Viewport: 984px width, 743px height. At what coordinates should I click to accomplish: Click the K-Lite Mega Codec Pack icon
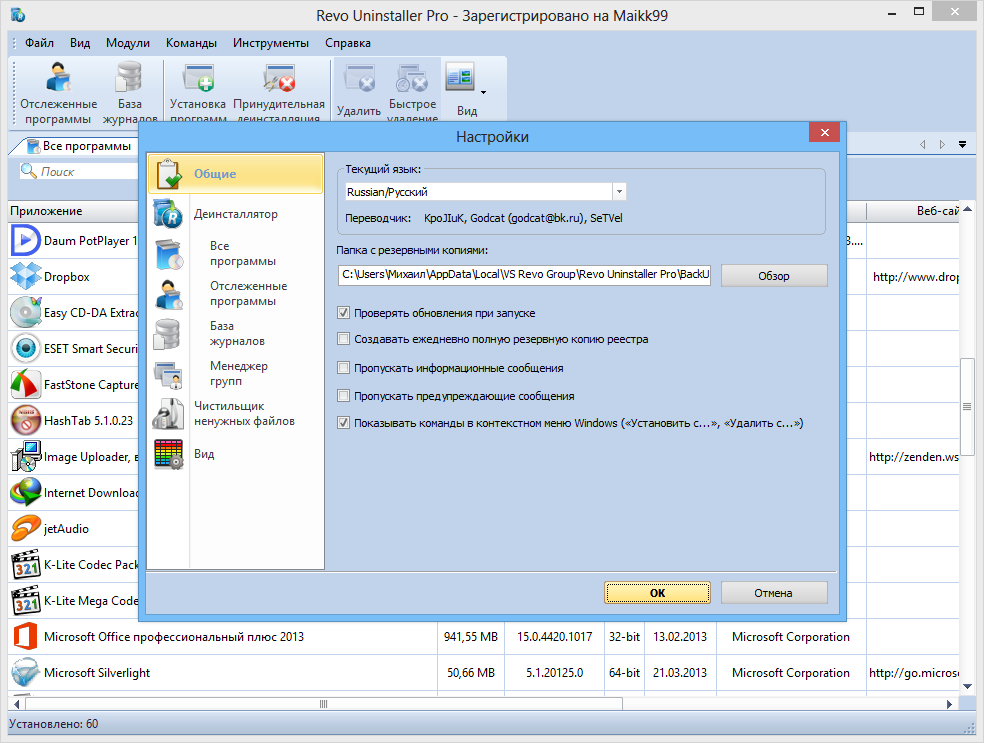tap(26, 601)
